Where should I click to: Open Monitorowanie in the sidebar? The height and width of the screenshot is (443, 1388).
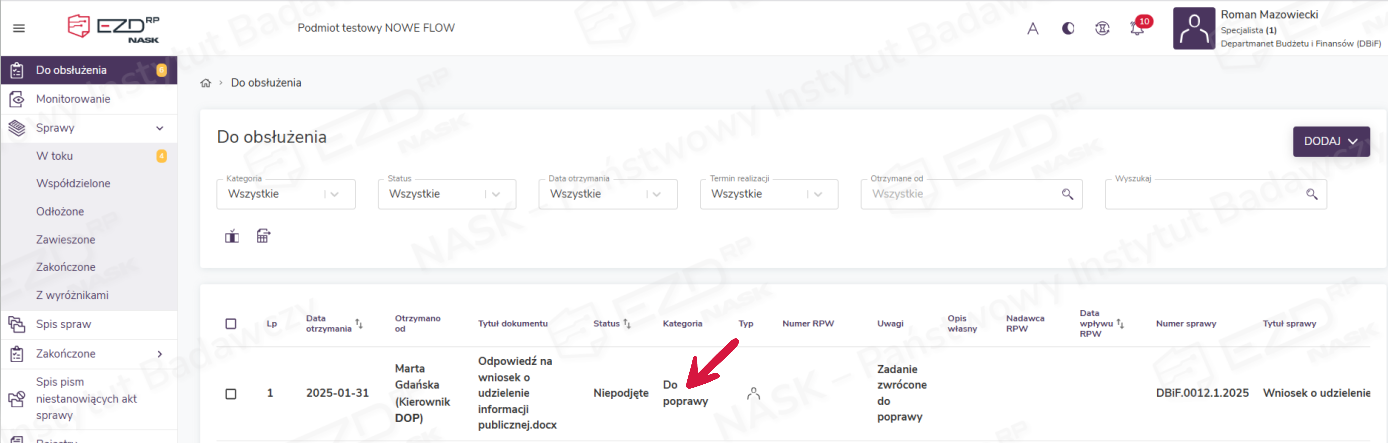pos(73,99)
